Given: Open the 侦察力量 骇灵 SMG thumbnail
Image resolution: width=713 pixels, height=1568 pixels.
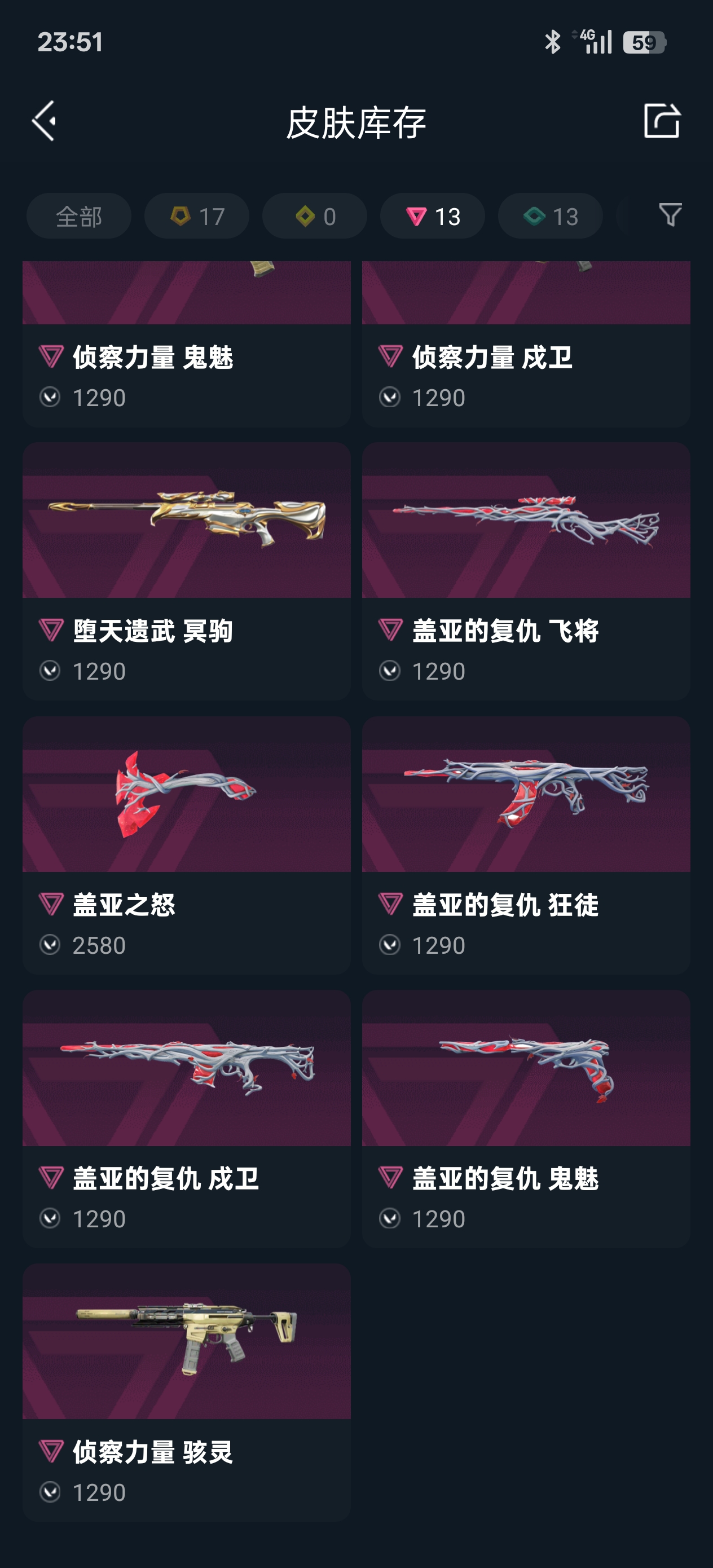Looking at the screenshot, I should coord(186,1341).
